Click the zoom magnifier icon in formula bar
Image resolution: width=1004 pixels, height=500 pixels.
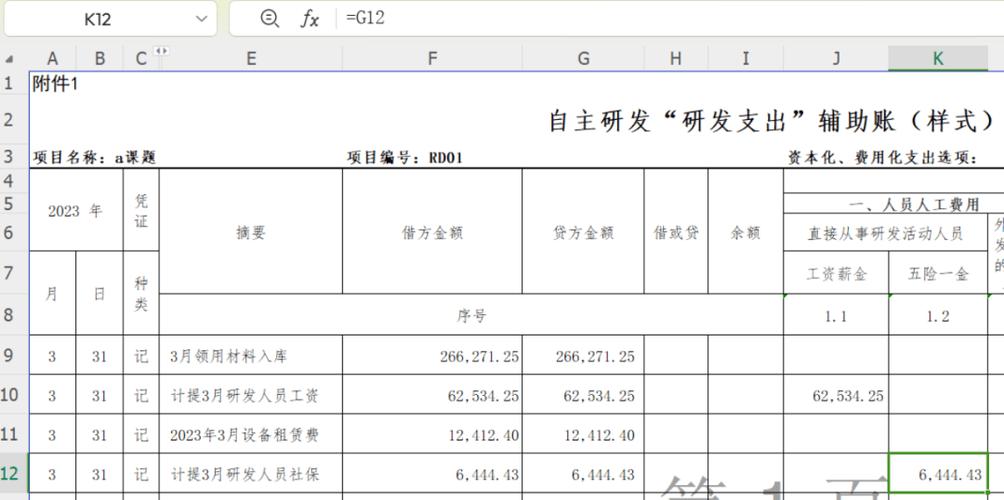(270, 19)
